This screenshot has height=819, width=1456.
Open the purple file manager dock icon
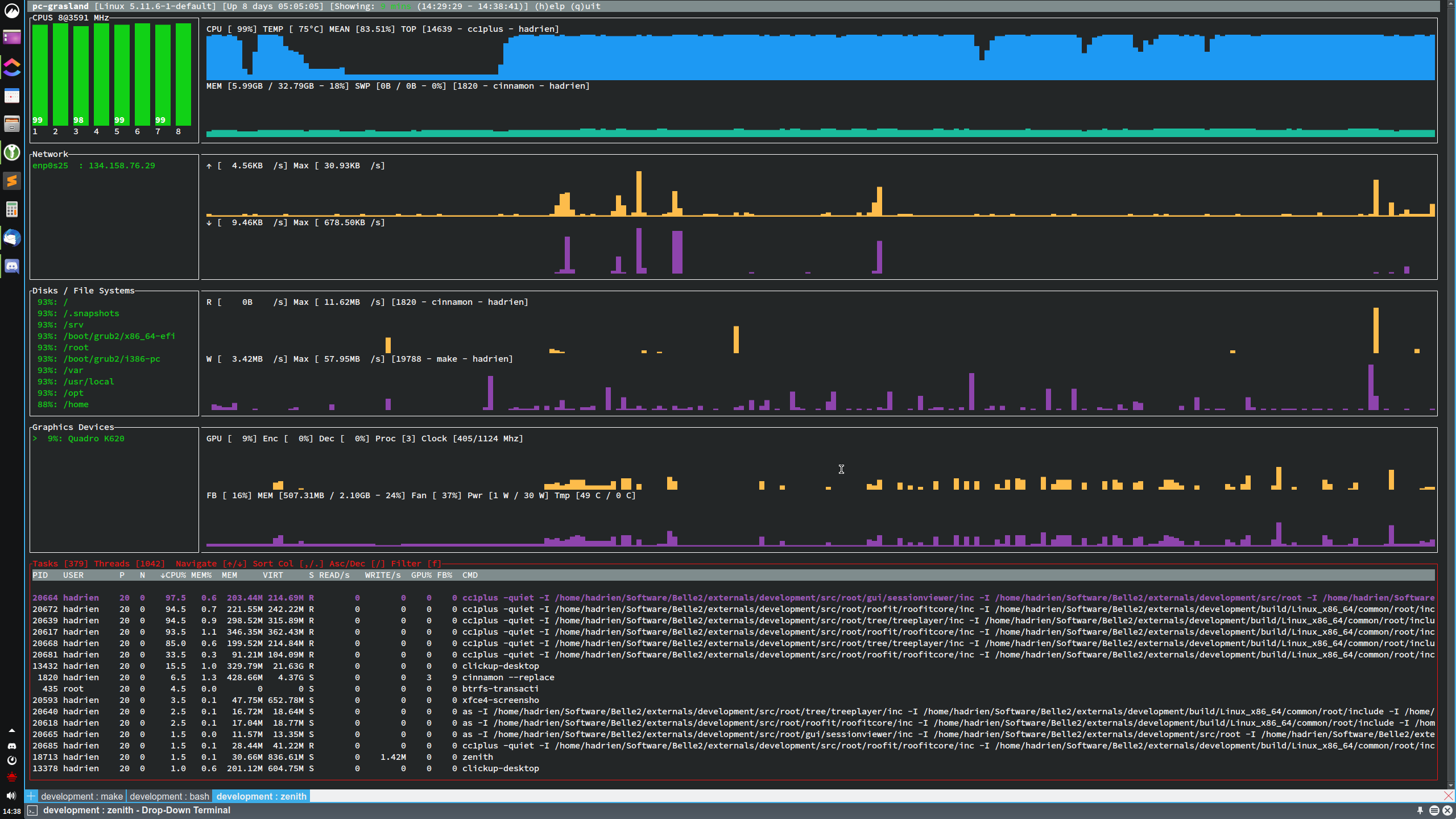pyautogui.click(x=12, y=38)
